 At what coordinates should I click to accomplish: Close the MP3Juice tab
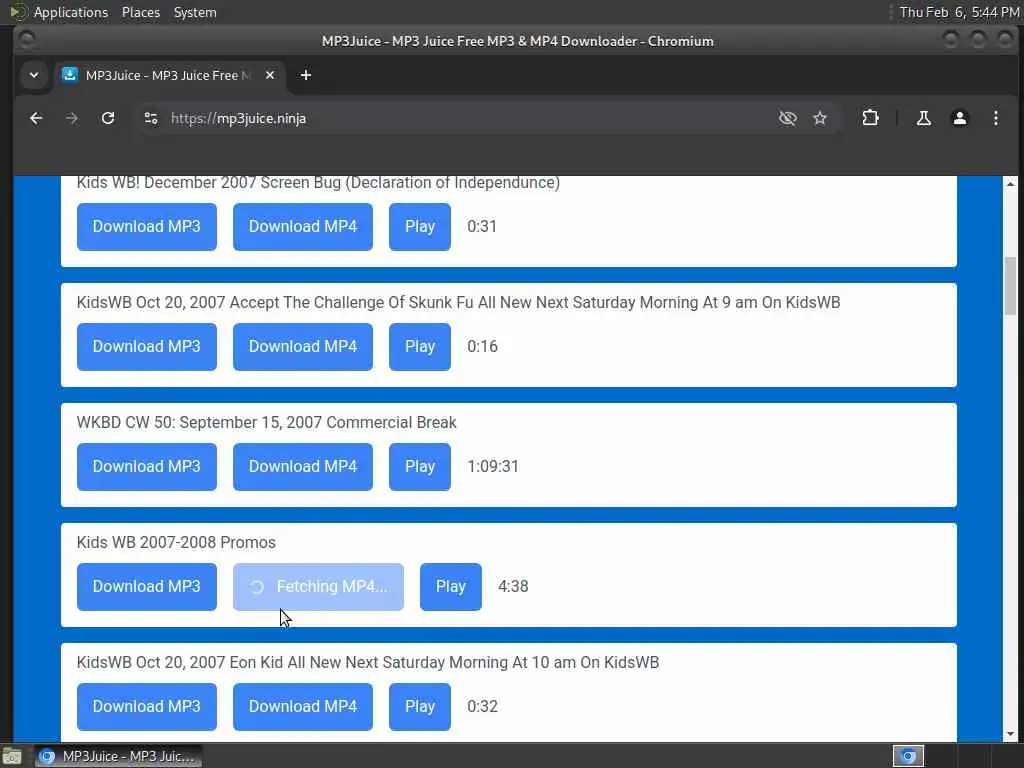(270, 75)
